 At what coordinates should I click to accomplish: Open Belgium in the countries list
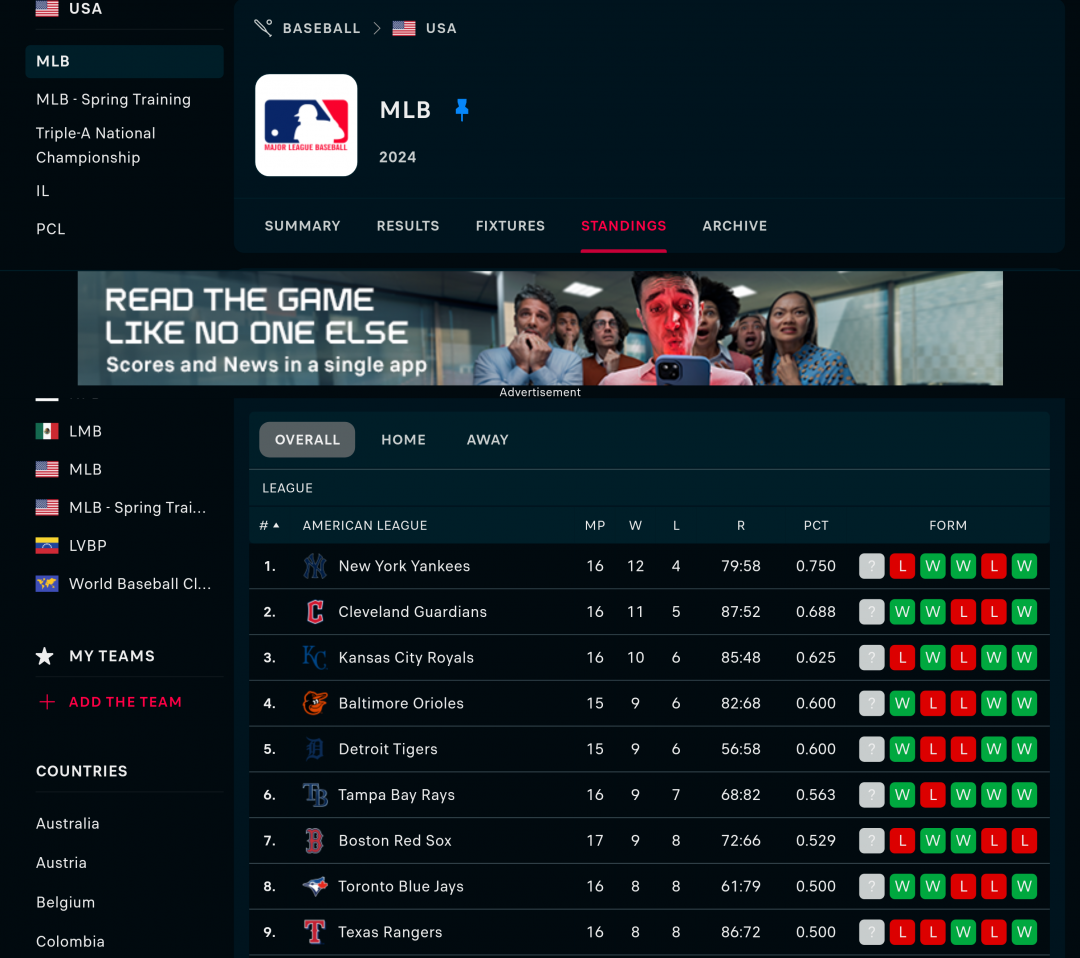click(65, 902)
